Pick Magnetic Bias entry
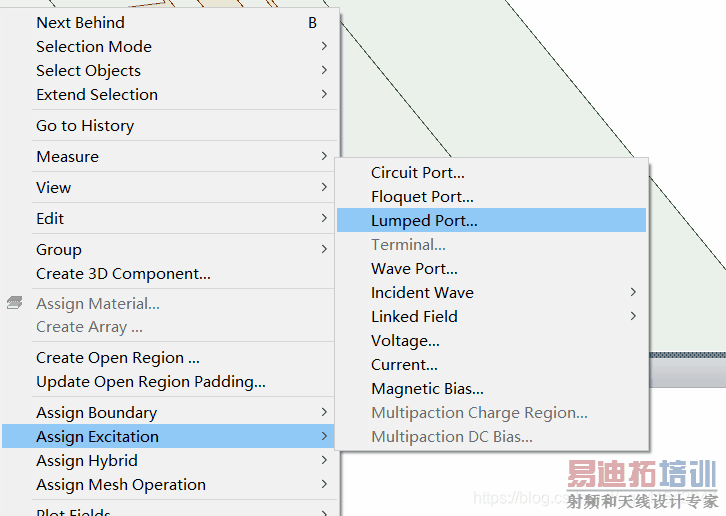Screen dimensions: 726x516 click(427, 389)
